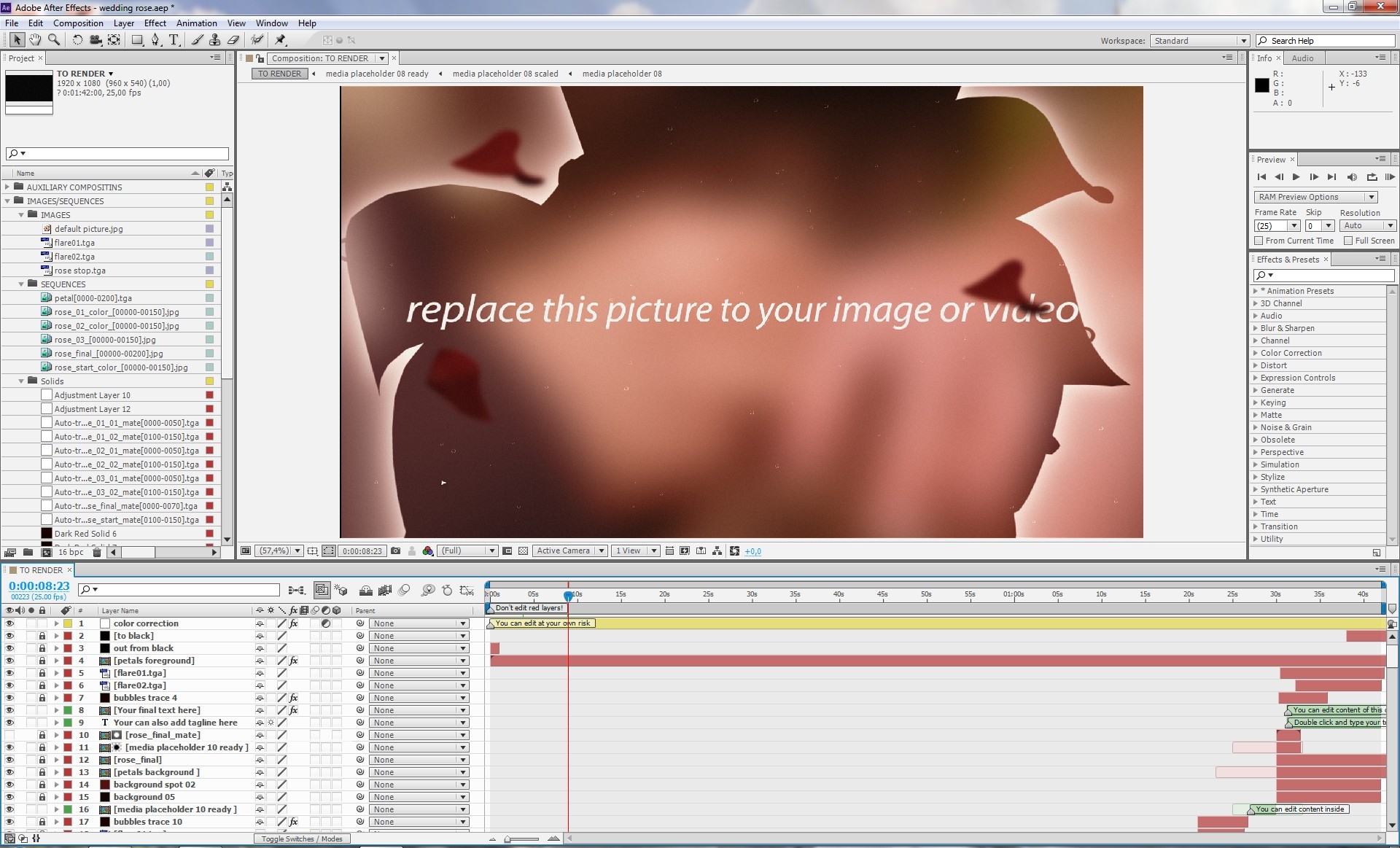Click the 16 bpc color depth button
The height and width of the screenshot is (848, 1400).
pos(71,552)
